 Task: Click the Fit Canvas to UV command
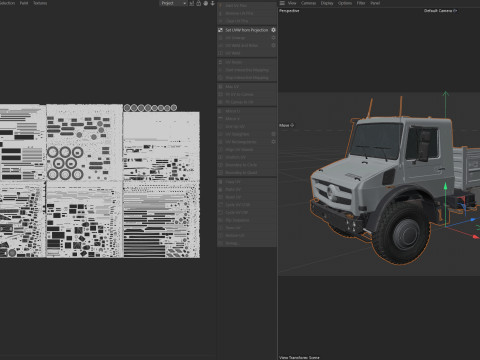click(247, 102)
